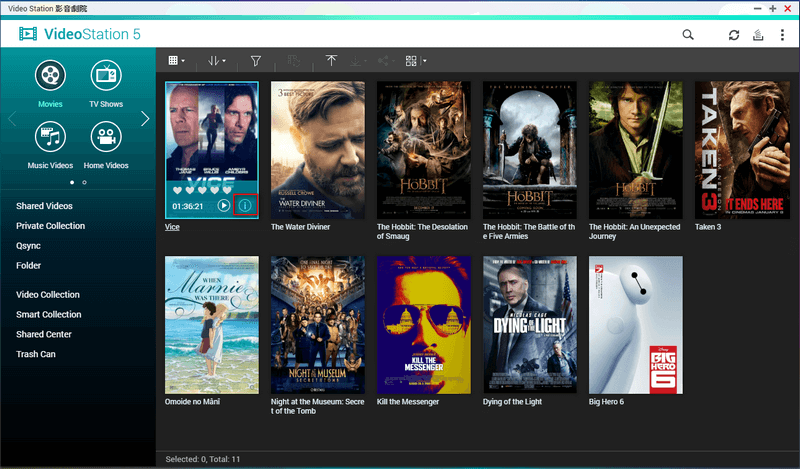Click the info icon on Vice poster

click(245, 205)
